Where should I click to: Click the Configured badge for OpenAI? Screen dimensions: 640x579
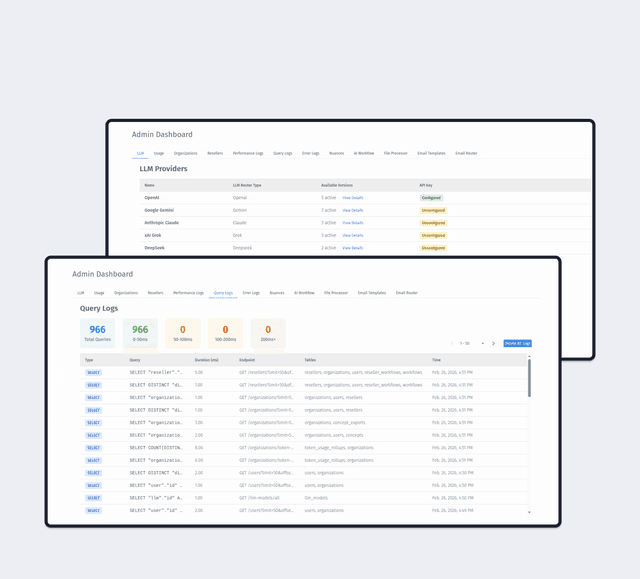[x=431, y=198]
